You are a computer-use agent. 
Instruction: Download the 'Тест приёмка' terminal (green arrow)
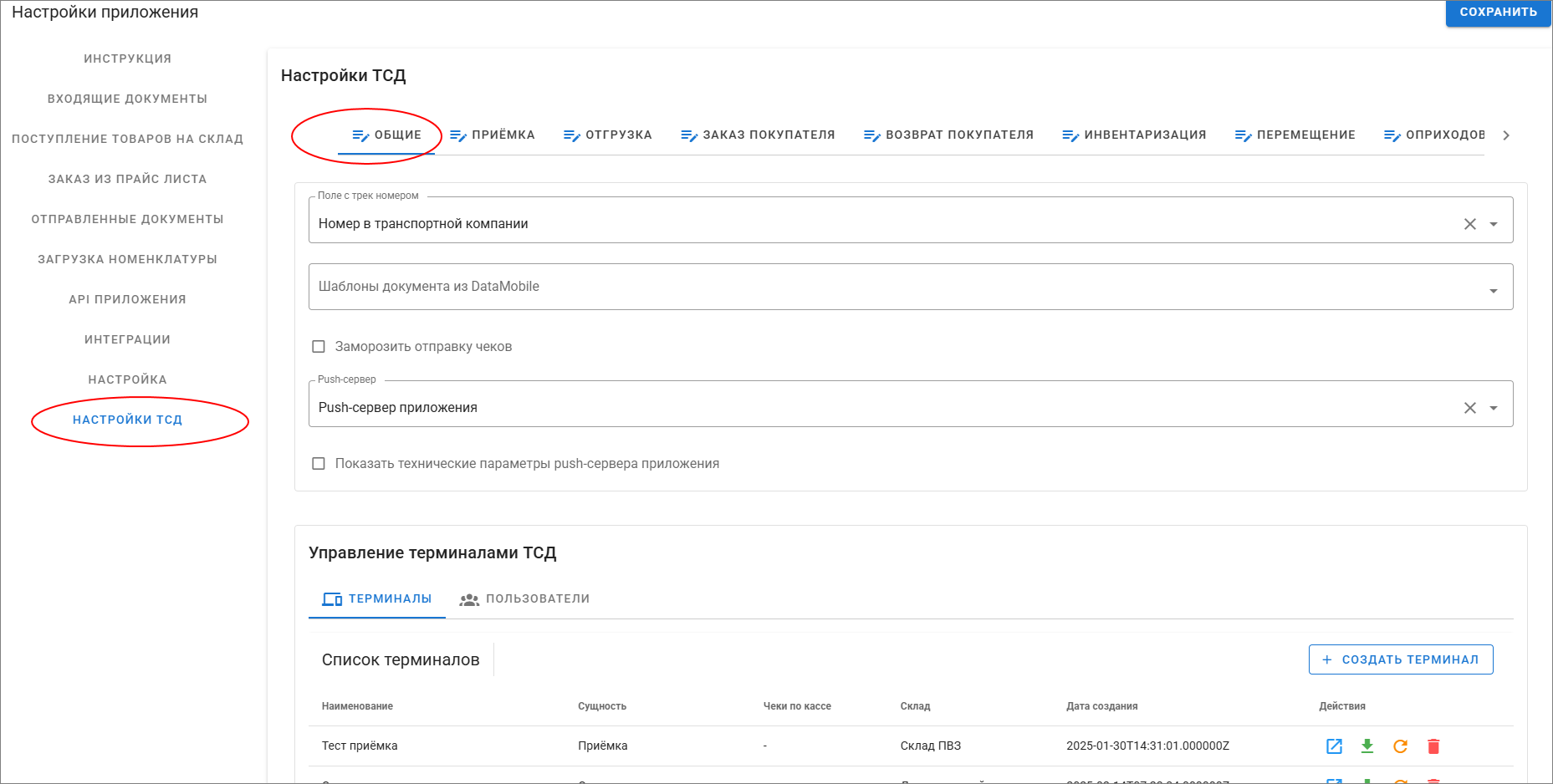[x=1367, y=746]
